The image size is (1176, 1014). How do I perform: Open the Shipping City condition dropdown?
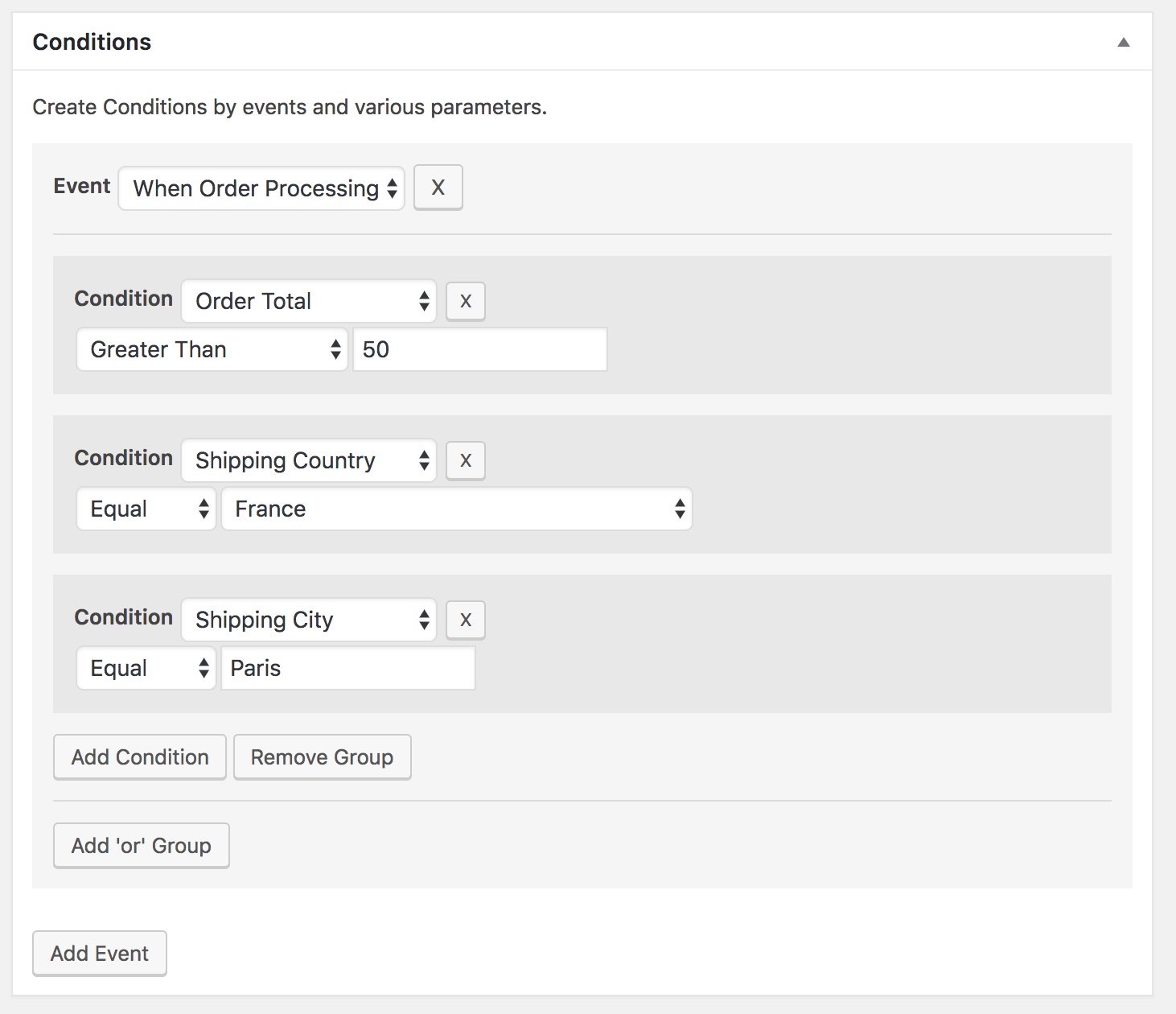tap(309, 620)
